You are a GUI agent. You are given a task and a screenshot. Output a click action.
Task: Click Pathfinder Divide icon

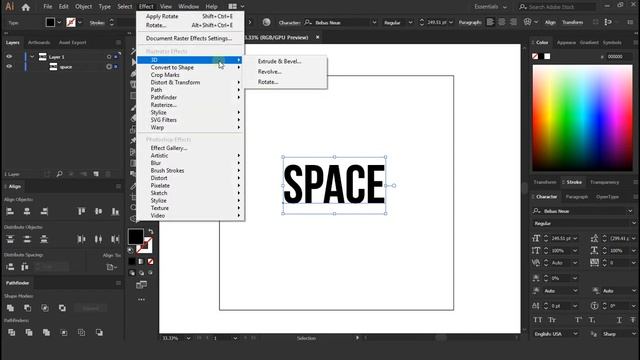[11, 332]
